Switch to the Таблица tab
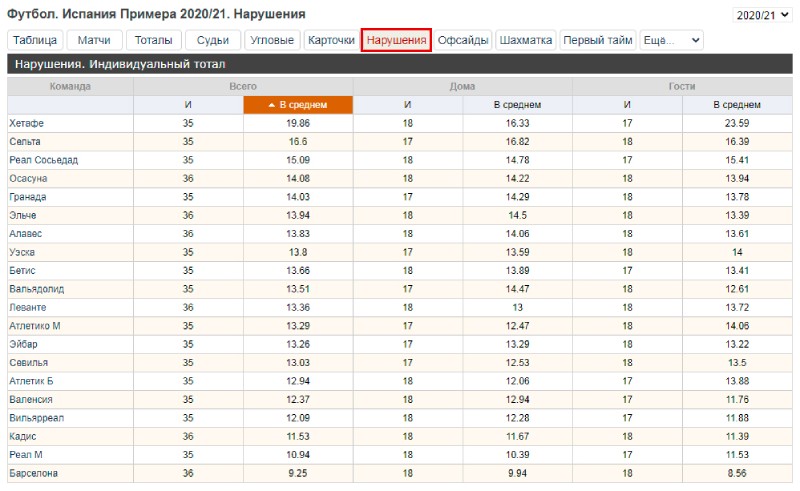The width and height of the screenshot is (800, 491). point(35,40)
